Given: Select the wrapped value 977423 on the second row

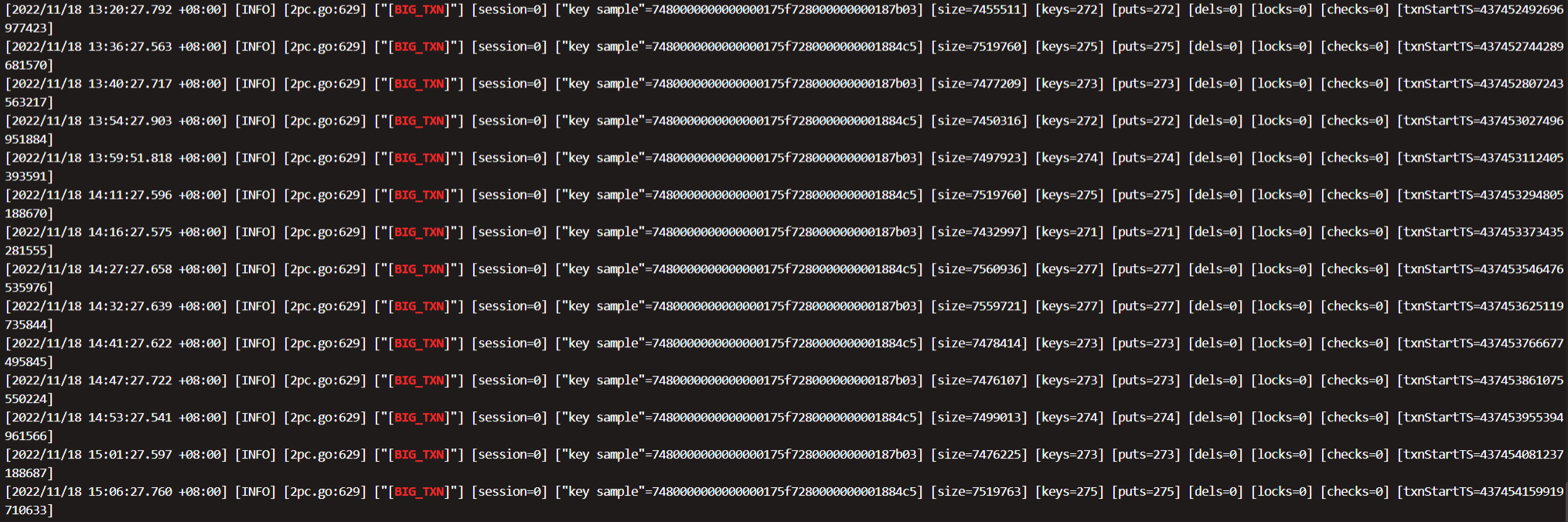Looking at the screenshot, I should (26, 28).
